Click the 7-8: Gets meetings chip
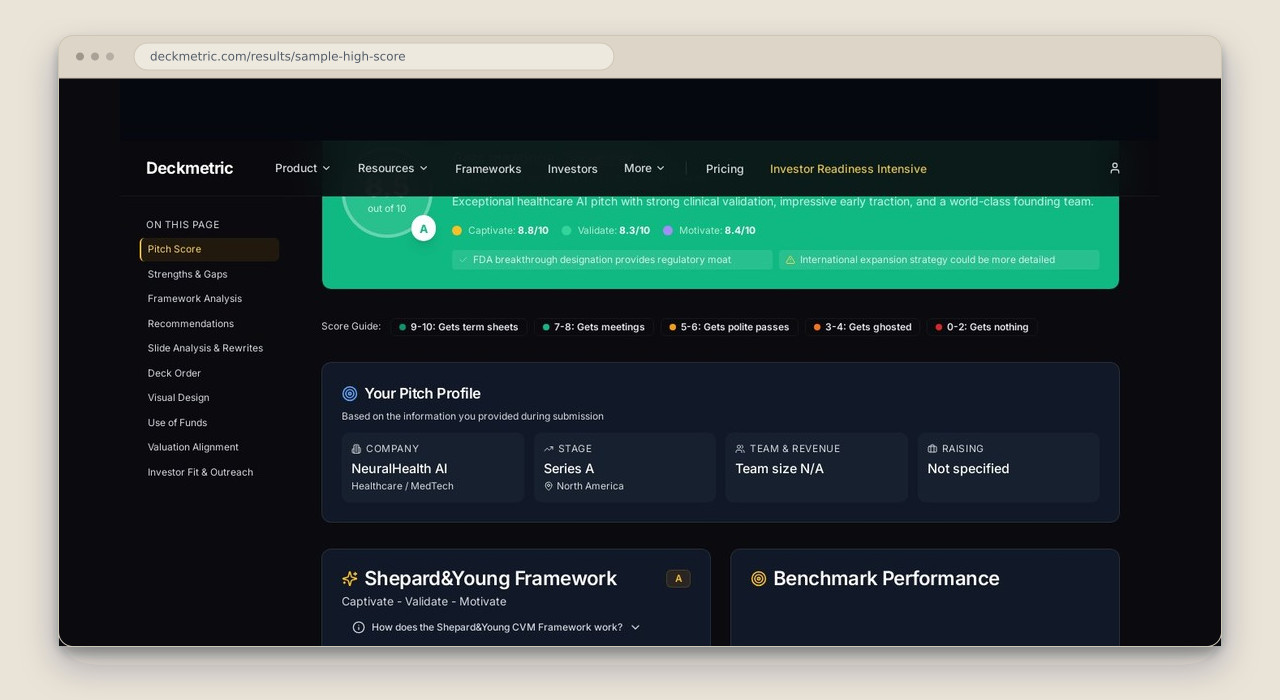Viewport: 1280px width, 700px height. (x=594, y=327)
